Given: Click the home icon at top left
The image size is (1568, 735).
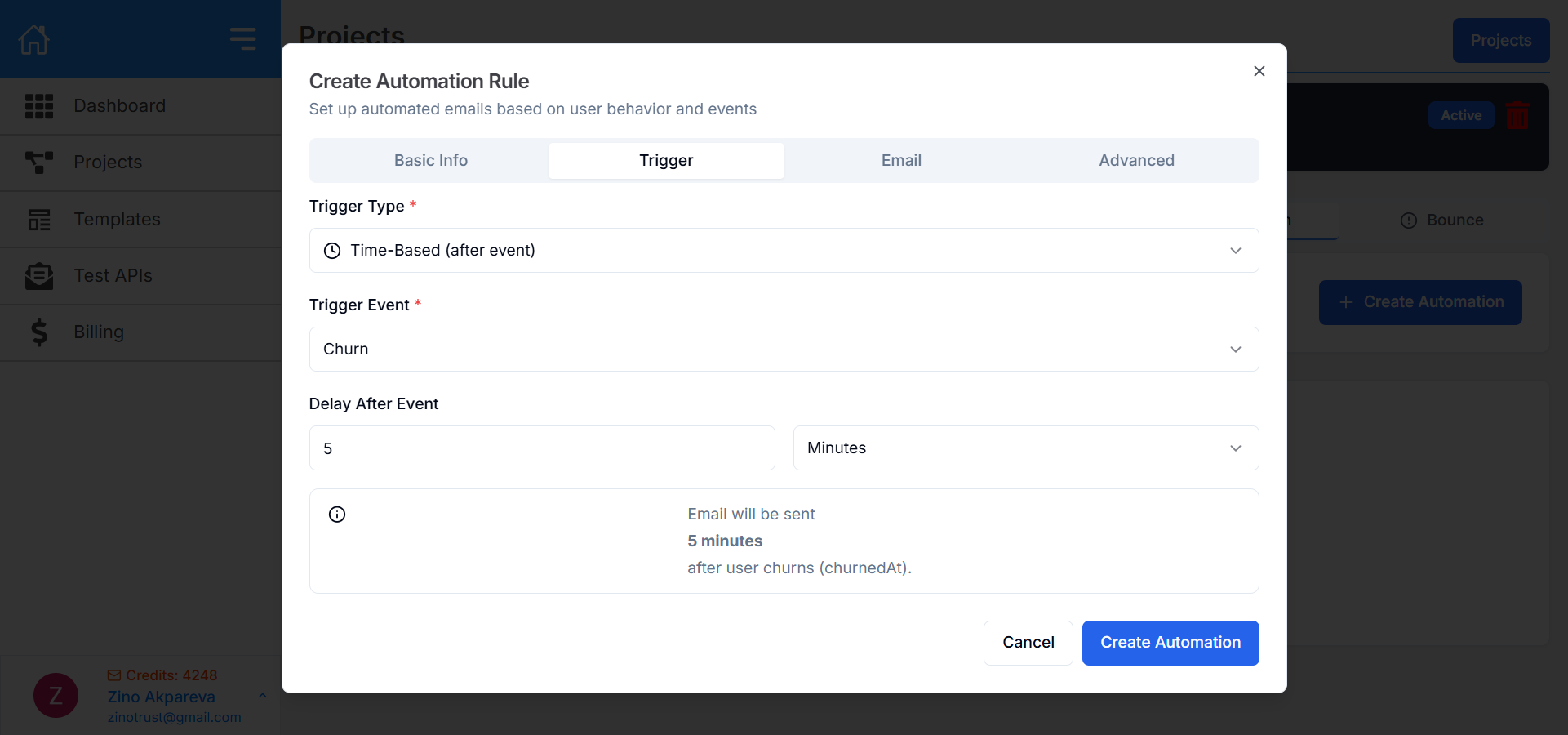Looking at the screenshot, I should coord(33,38).
